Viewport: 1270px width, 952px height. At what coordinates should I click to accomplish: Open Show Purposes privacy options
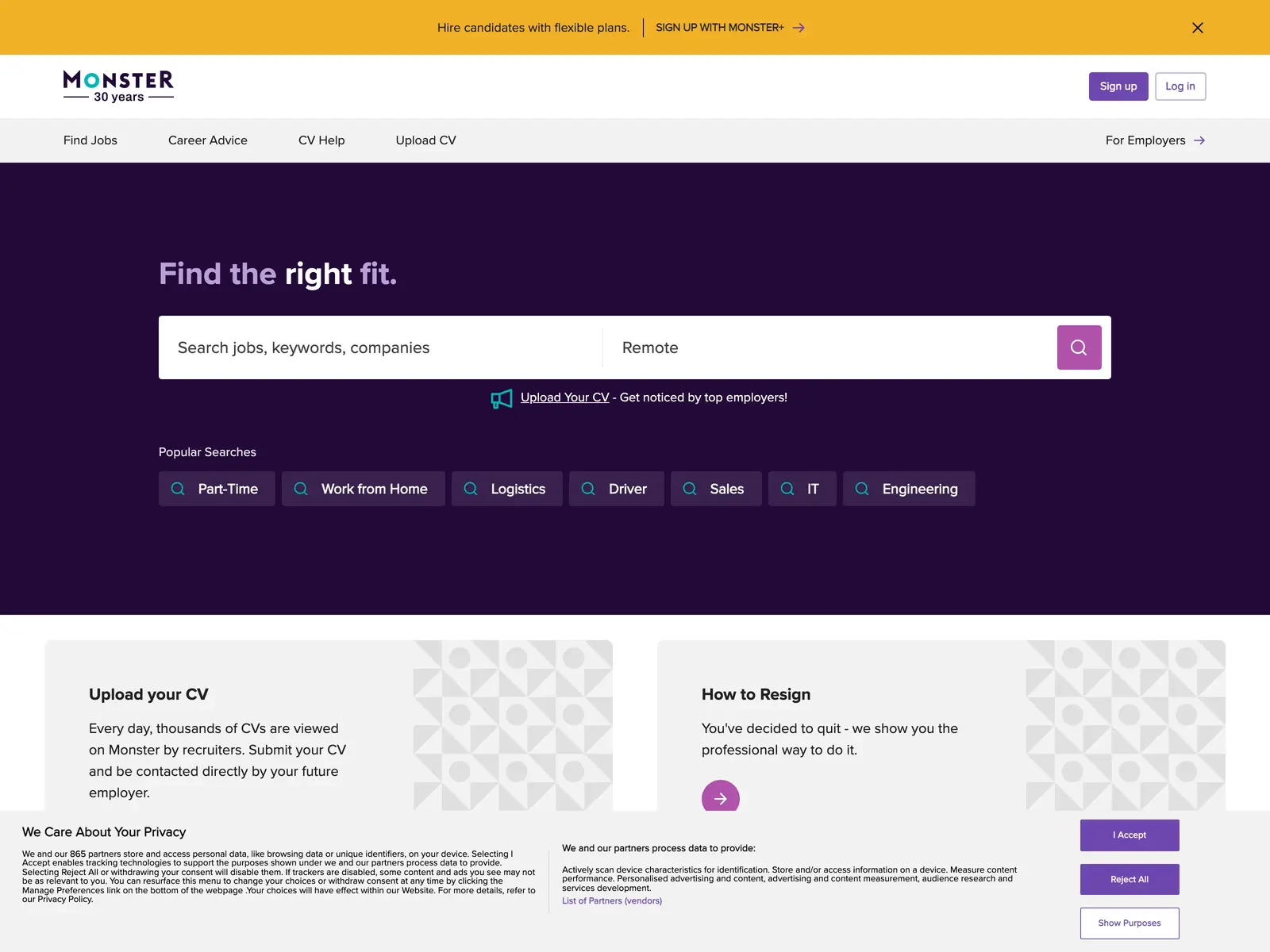point(1130,923)
